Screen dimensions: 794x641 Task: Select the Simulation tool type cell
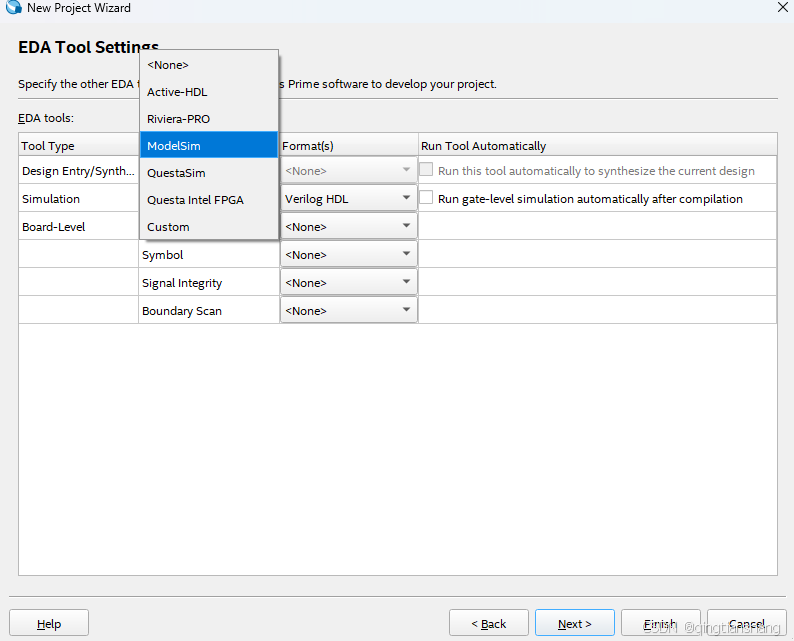point(78,198)
